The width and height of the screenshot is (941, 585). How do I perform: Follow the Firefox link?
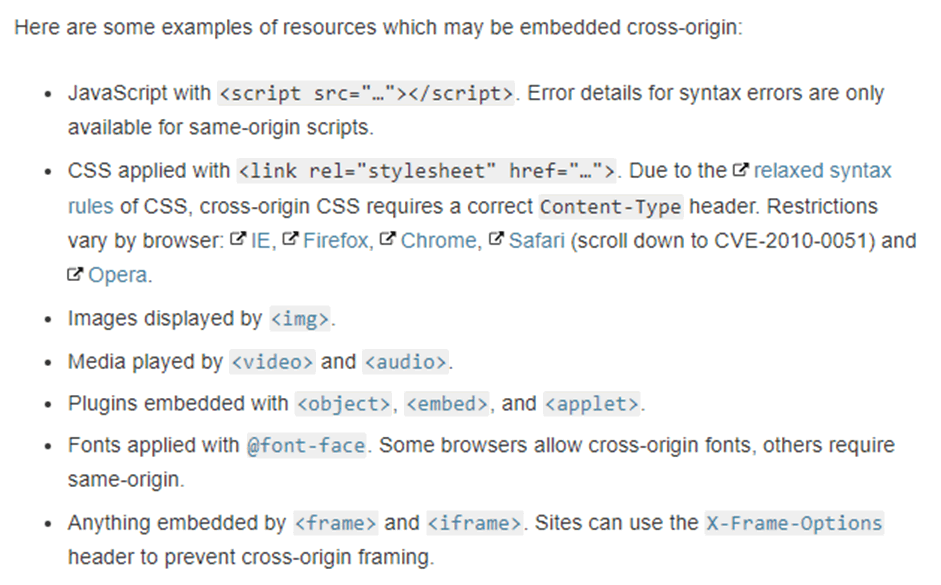(335, 241)
